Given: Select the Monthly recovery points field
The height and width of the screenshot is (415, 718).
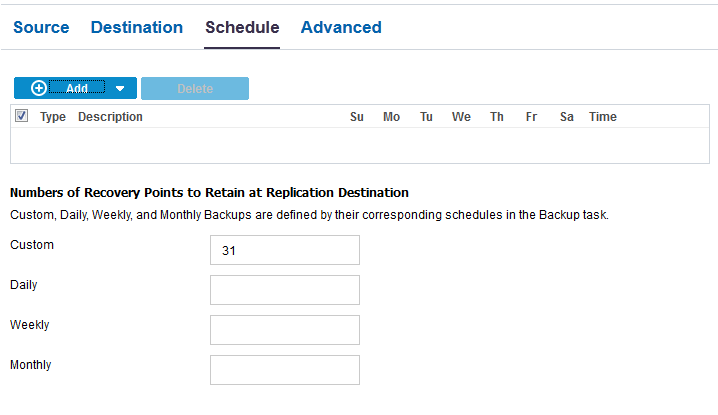Looking at the screenshot, I should (285, 370).
